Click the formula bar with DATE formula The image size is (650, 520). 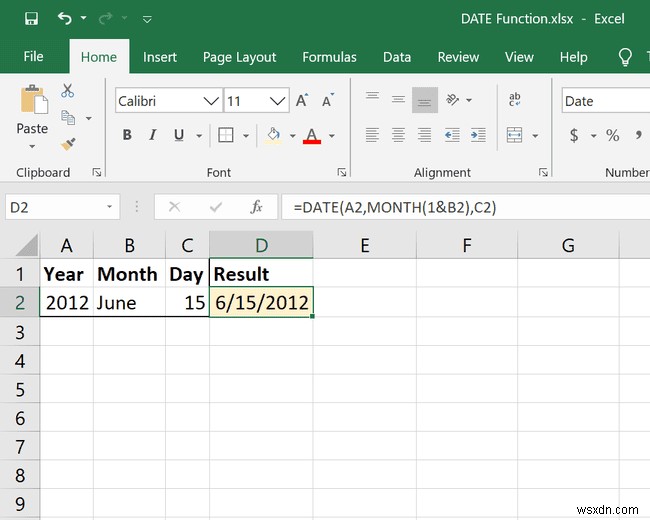[466, 207]
